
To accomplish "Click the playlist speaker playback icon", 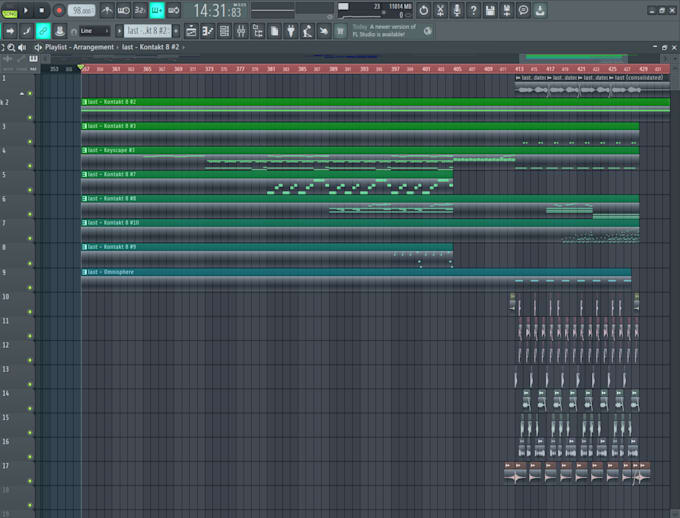I will [22, 47].
